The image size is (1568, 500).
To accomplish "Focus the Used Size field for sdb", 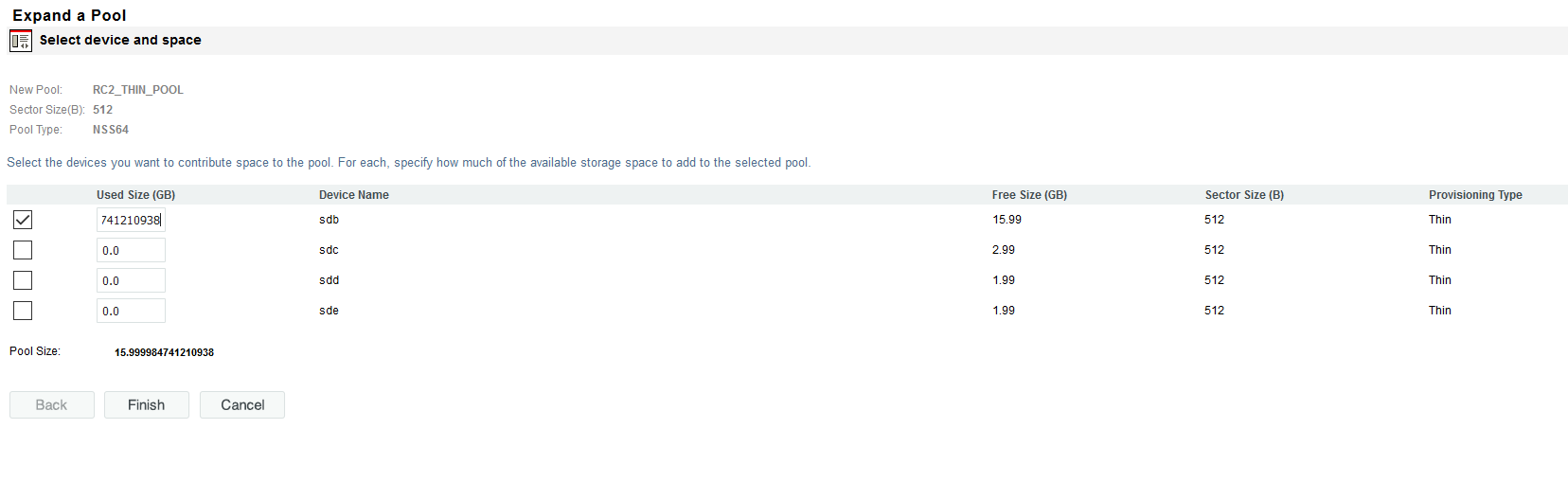I will pos(131,221).
